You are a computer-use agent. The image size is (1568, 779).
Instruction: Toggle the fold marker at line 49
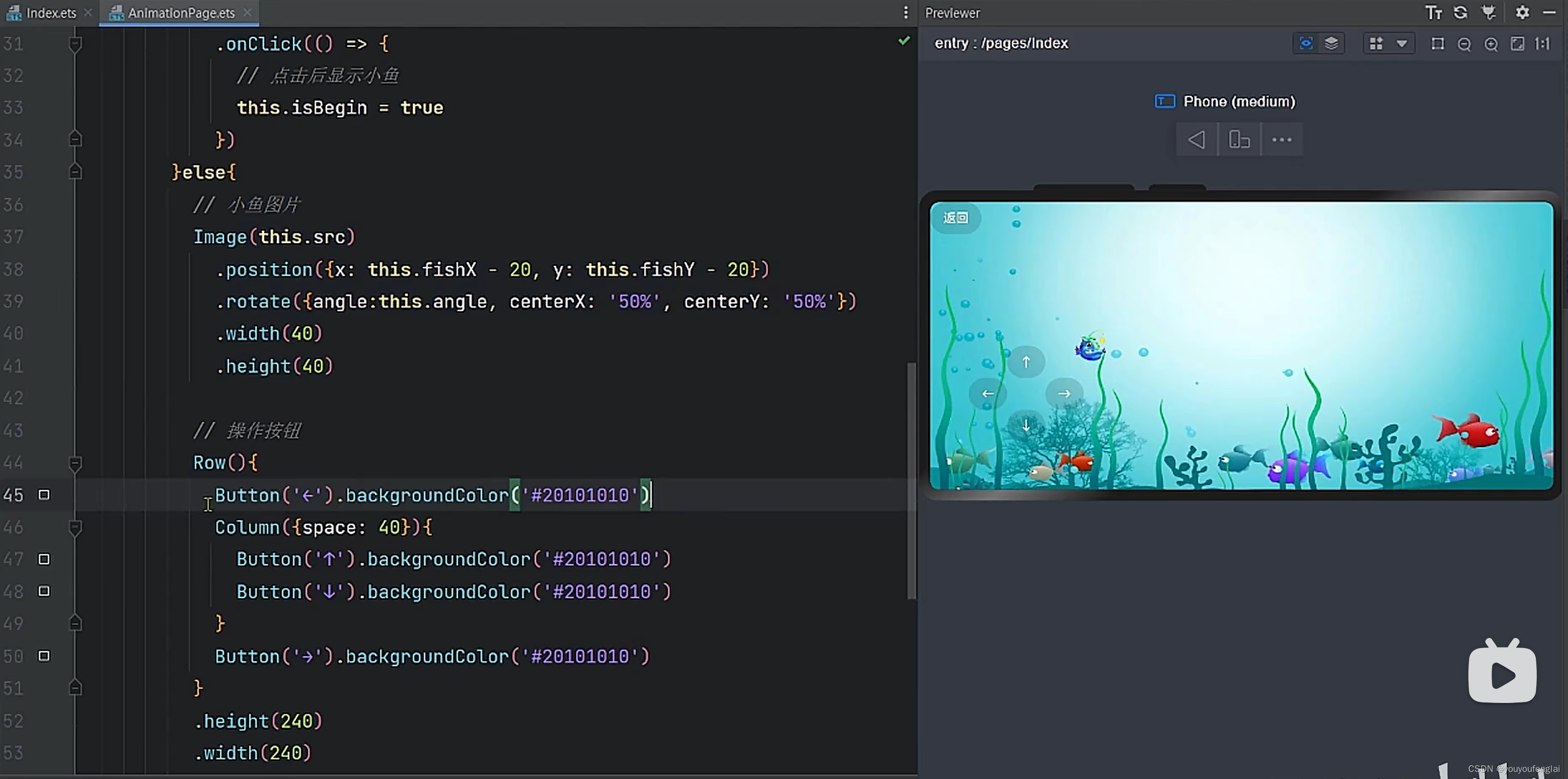(x=75, y=623)
